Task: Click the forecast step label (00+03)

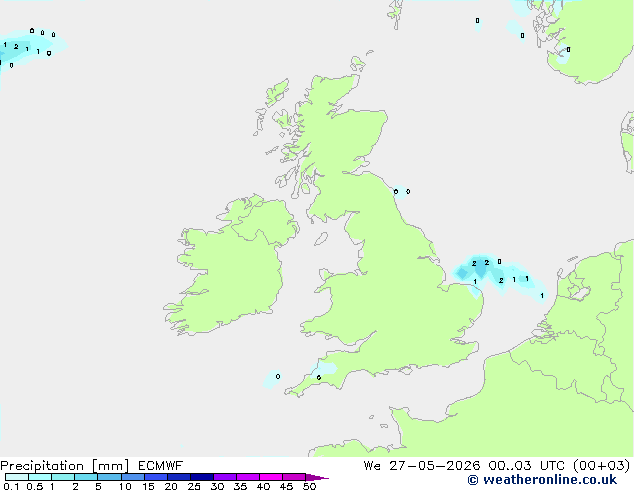Action: (x=601, y=466)
